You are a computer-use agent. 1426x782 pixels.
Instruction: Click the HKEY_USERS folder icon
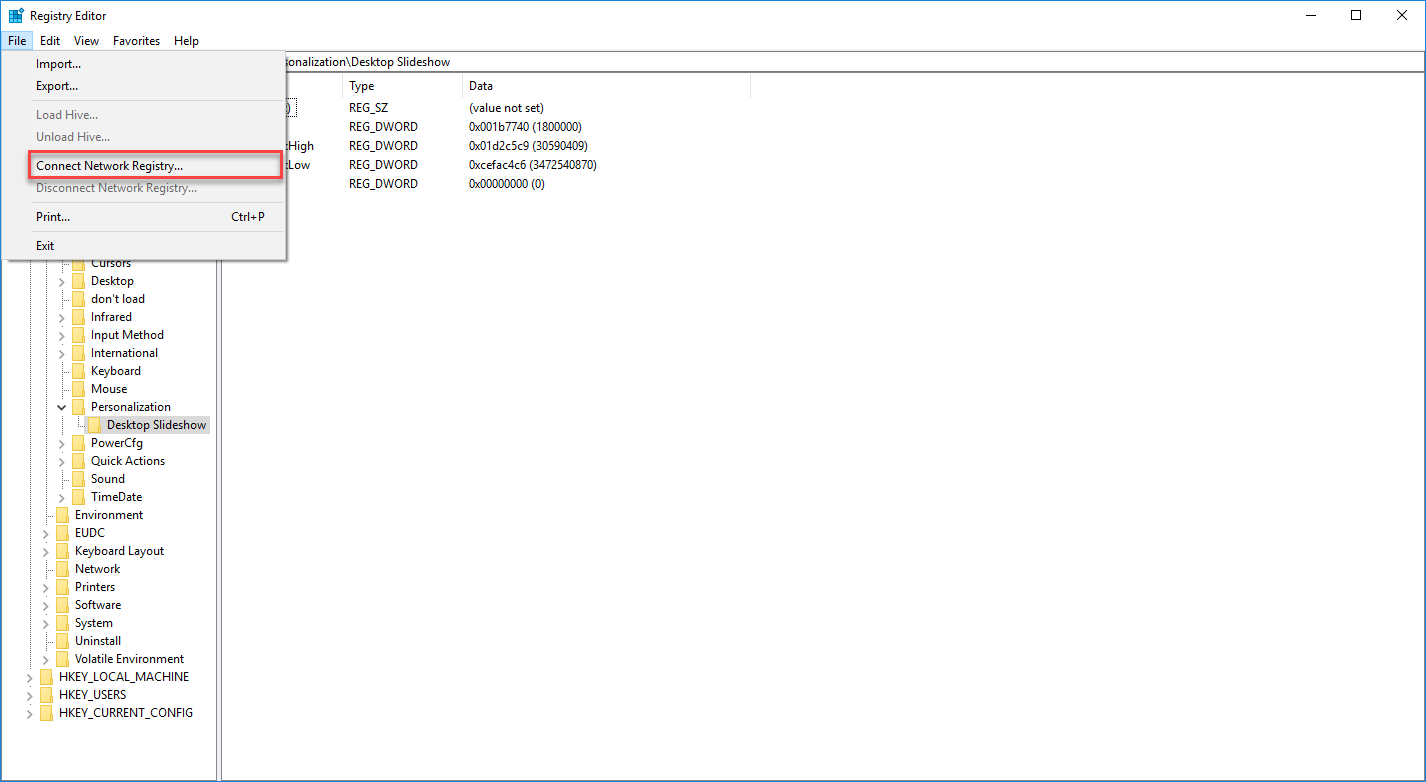point(47,695)
